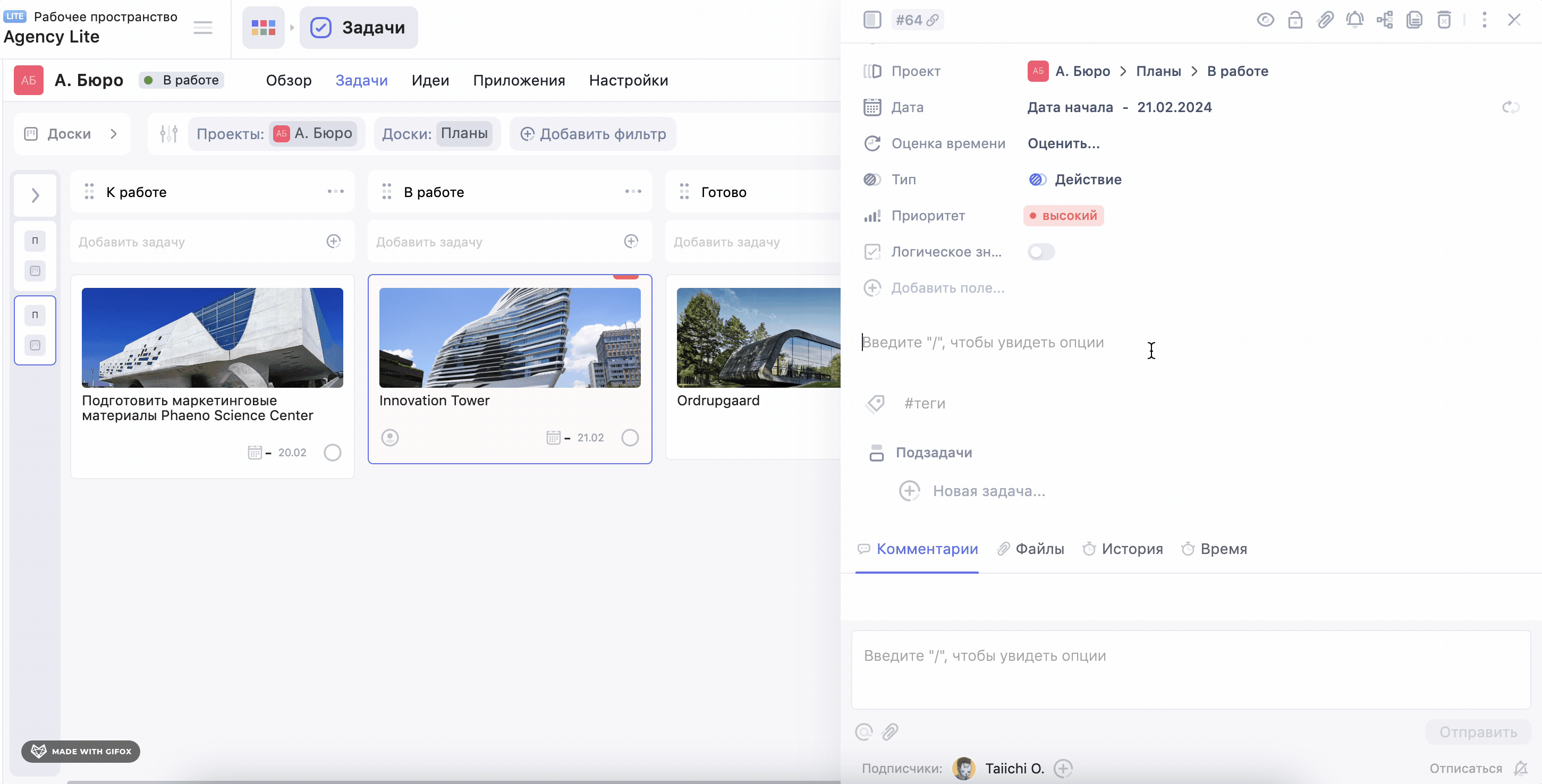
Task: Click the recurrence icon in the Дата row
Action: coord(1510,107)
